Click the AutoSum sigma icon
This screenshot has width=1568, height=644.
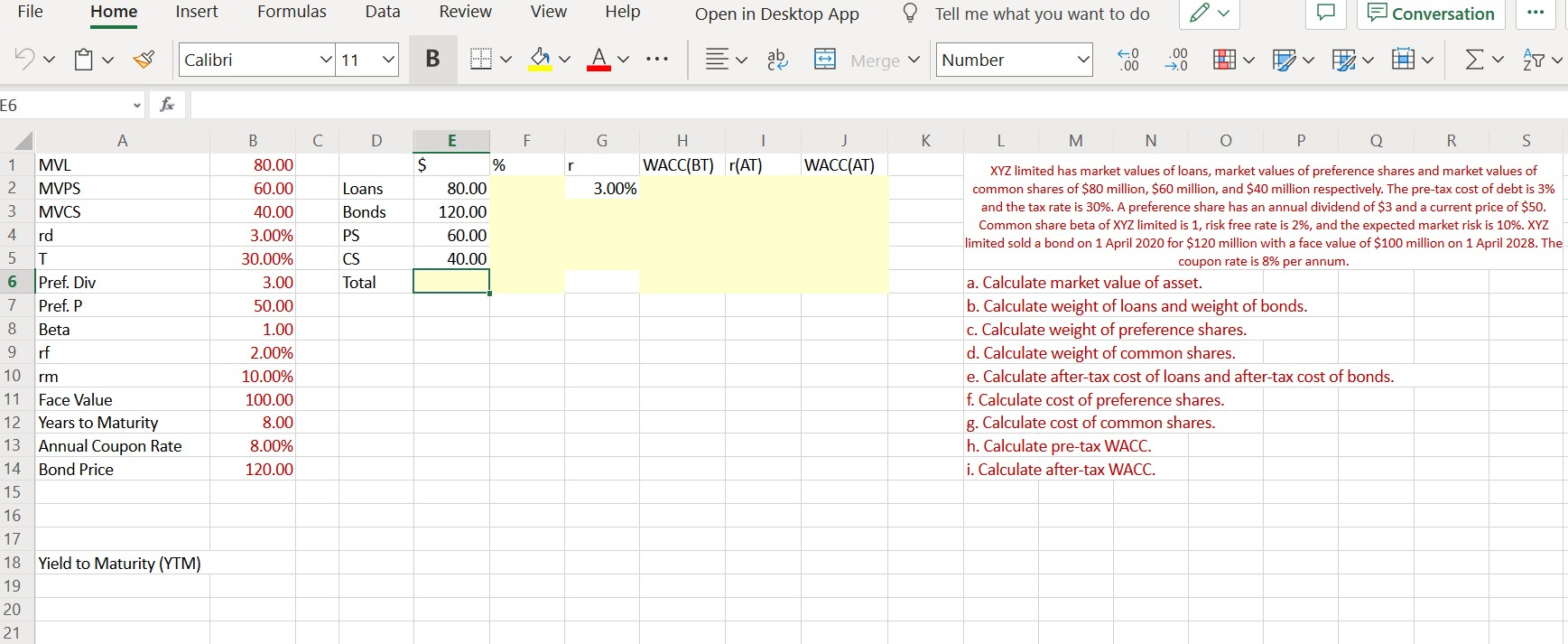click(x=1474, y=60)
